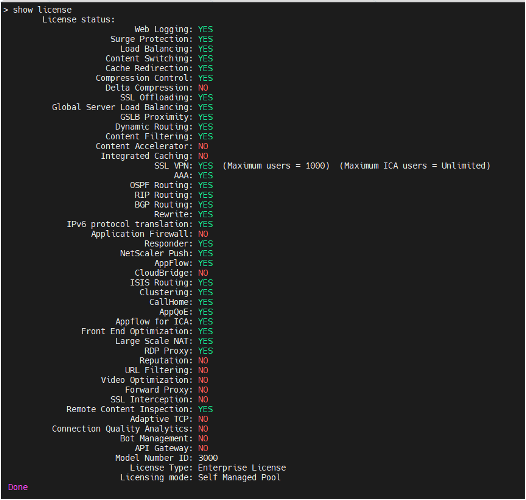This screenshot has height=500, width=526.
Task: Click 'Bot Management:' entry
Action: pyautogui.click(x=156, y=439)
